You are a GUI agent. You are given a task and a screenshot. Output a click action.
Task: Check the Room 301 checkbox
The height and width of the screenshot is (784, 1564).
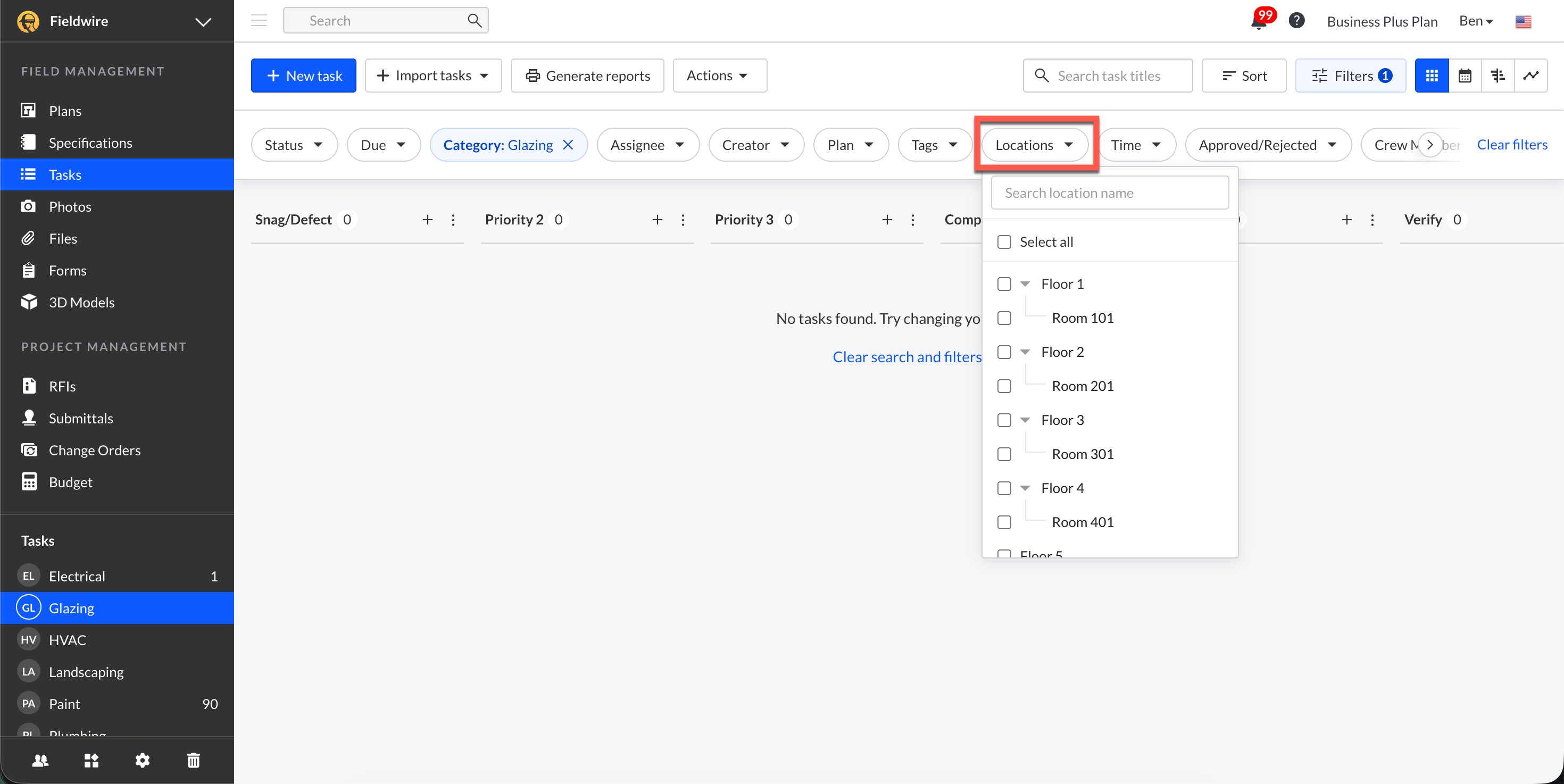(x=1004, y=454)
